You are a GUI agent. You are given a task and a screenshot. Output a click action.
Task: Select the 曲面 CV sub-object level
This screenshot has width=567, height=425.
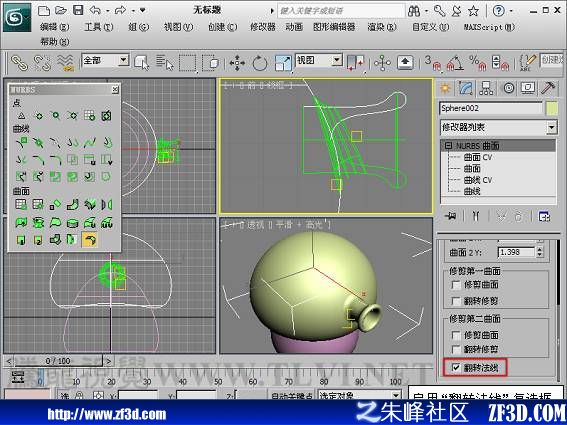click(478, 157)
